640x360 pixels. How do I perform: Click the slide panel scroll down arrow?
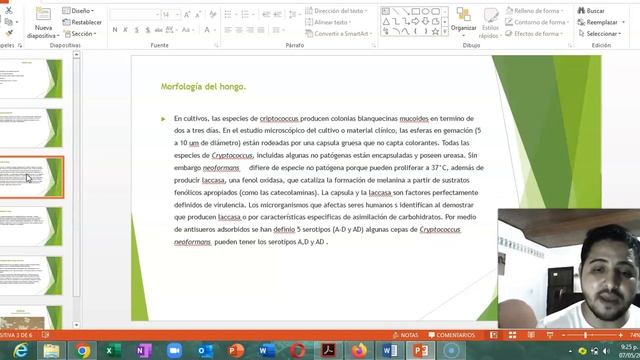[x=76, y=325]
